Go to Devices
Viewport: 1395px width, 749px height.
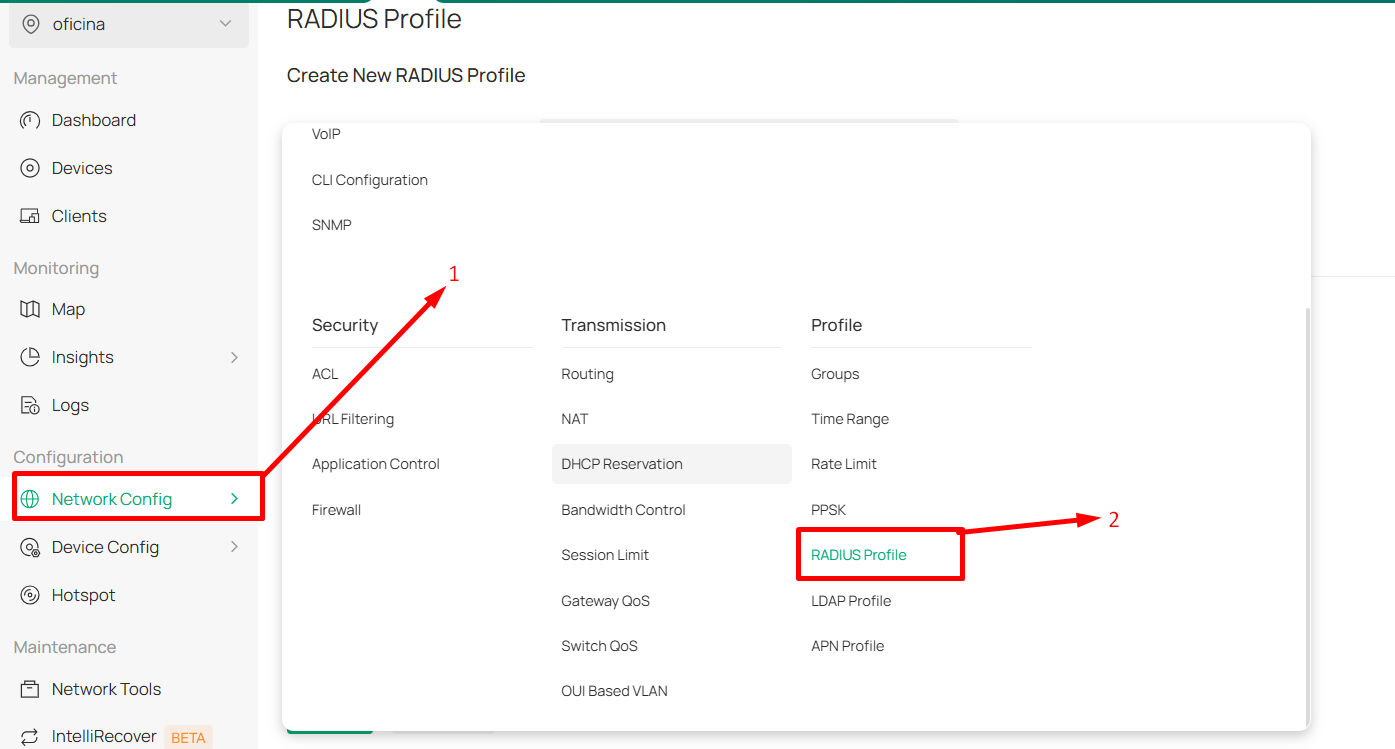point(82,168)
